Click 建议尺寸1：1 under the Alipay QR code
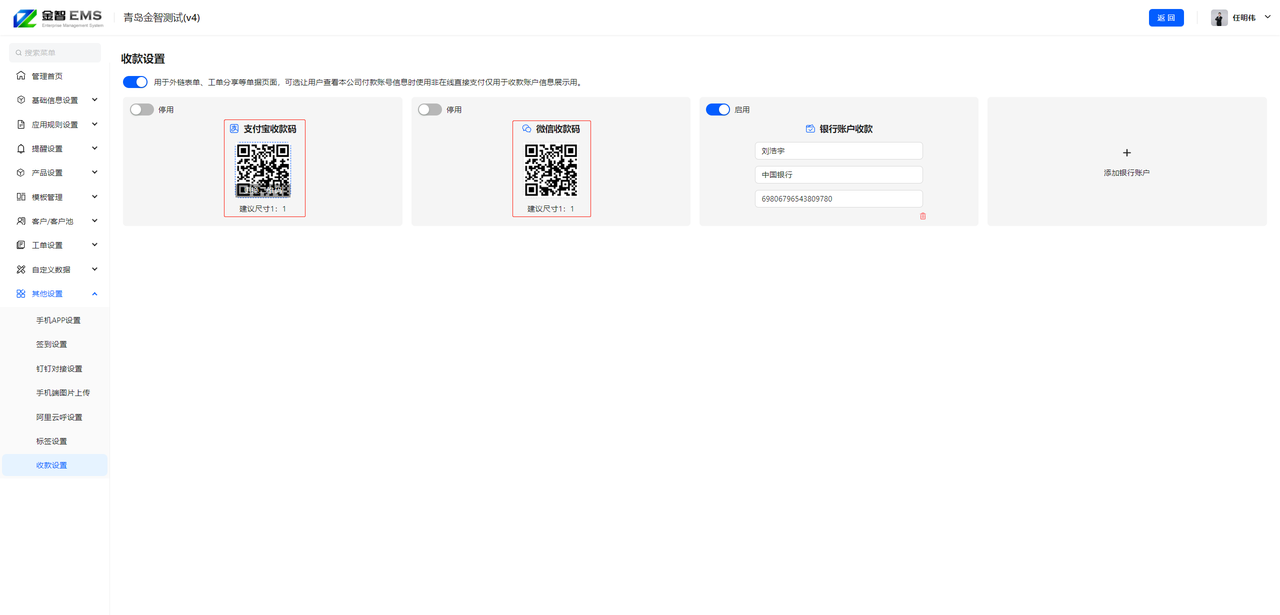The image size is (1280, 615). click(263, 209)
